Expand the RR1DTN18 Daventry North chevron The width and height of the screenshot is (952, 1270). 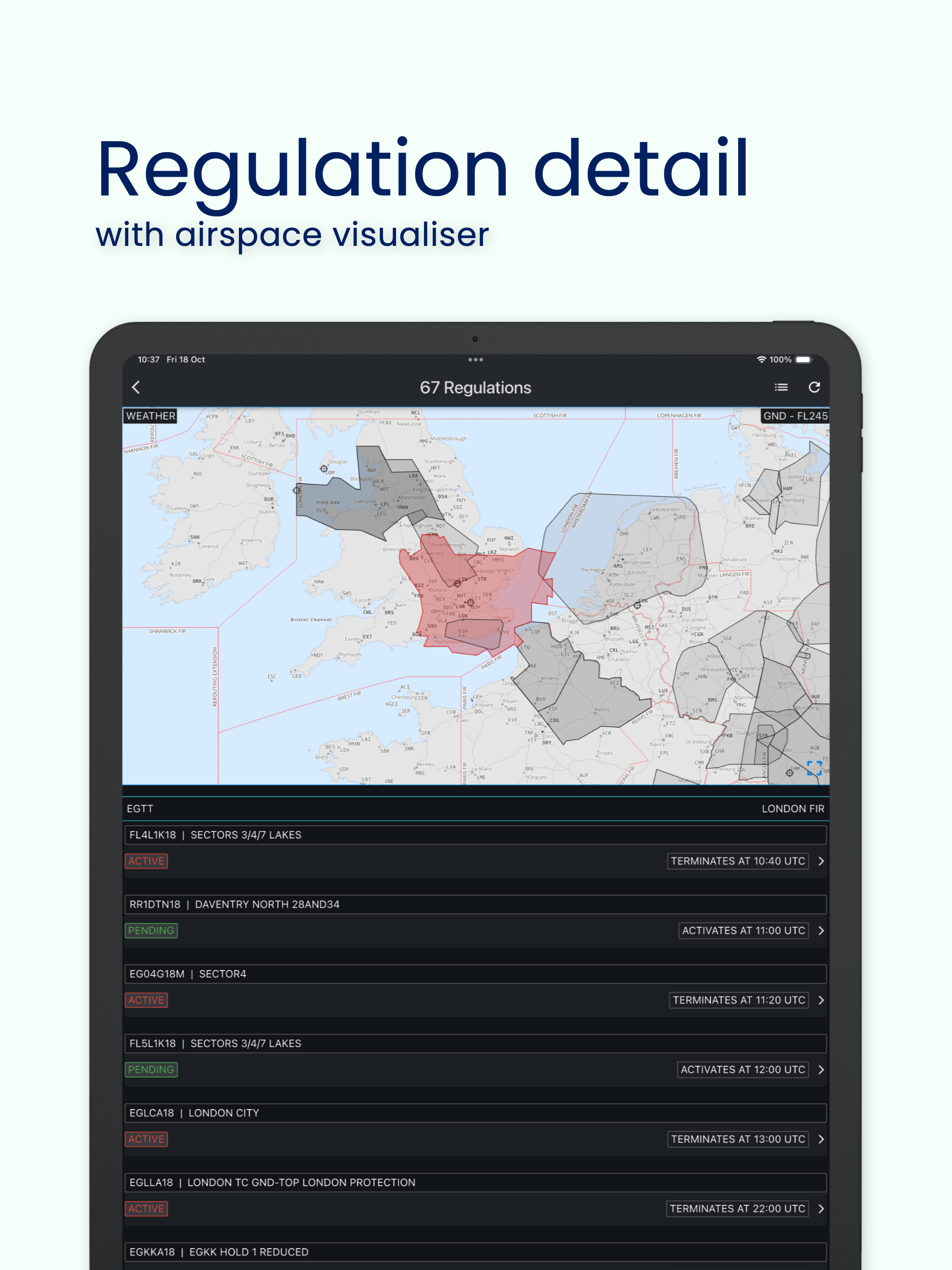click(821, 931)
